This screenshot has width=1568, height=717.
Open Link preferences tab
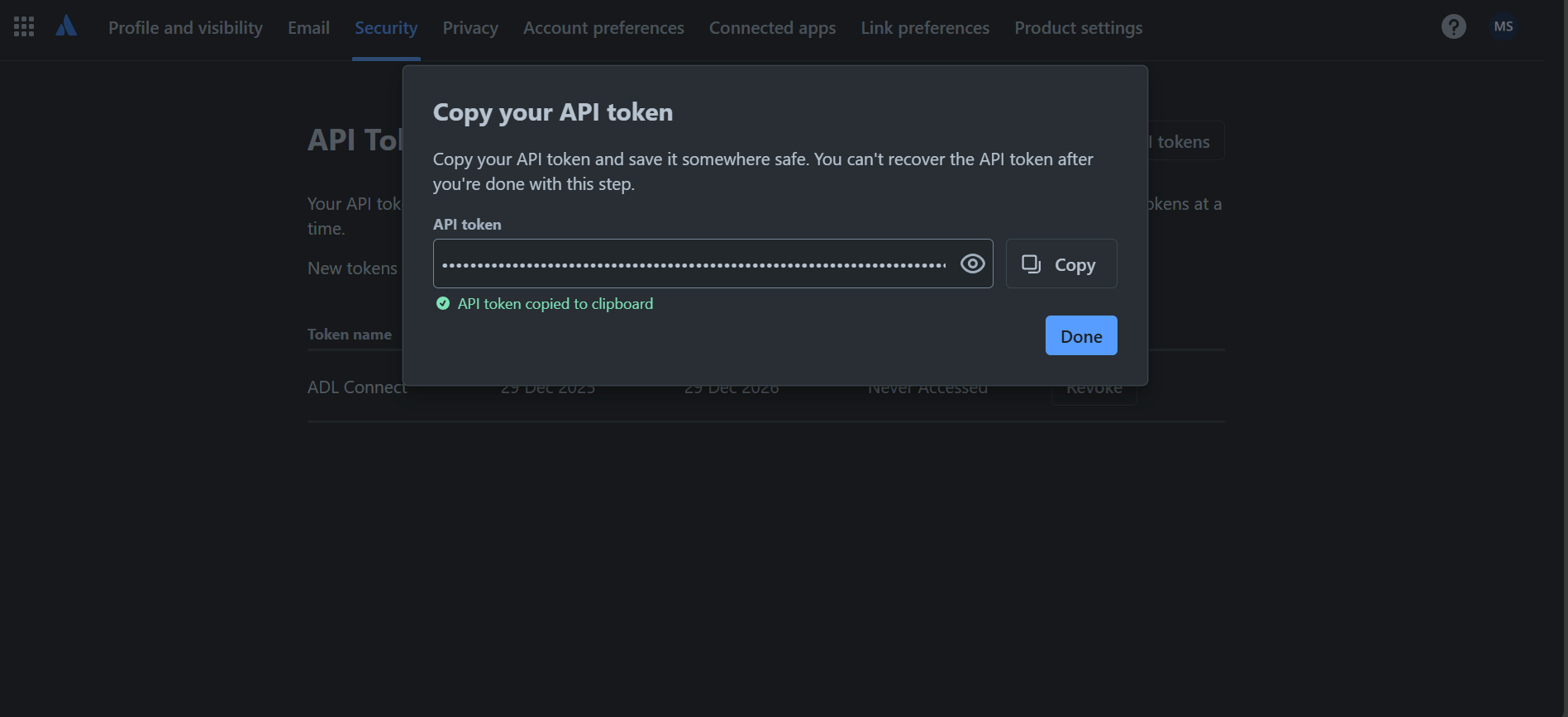tap(925, 28)
